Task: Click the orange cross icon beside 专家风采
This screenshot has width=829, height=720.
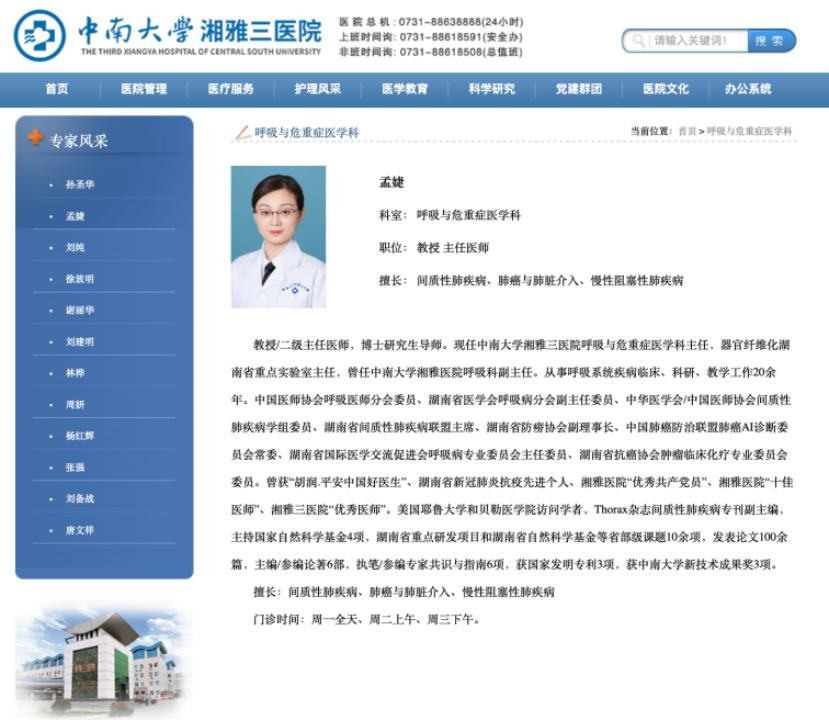Action: point(36,138)
